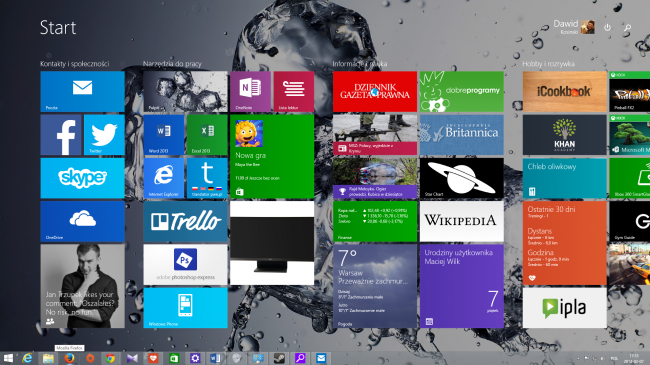This screenshot has width=650, height=365.
Task: Launch the iCookbook tile
Action: 565,92
